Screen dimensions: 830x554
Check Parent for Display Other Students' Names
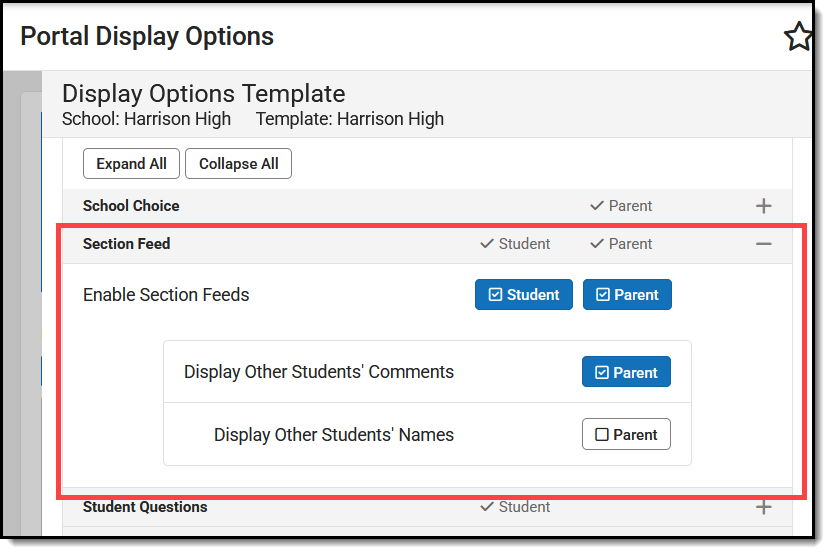point(626,435)
